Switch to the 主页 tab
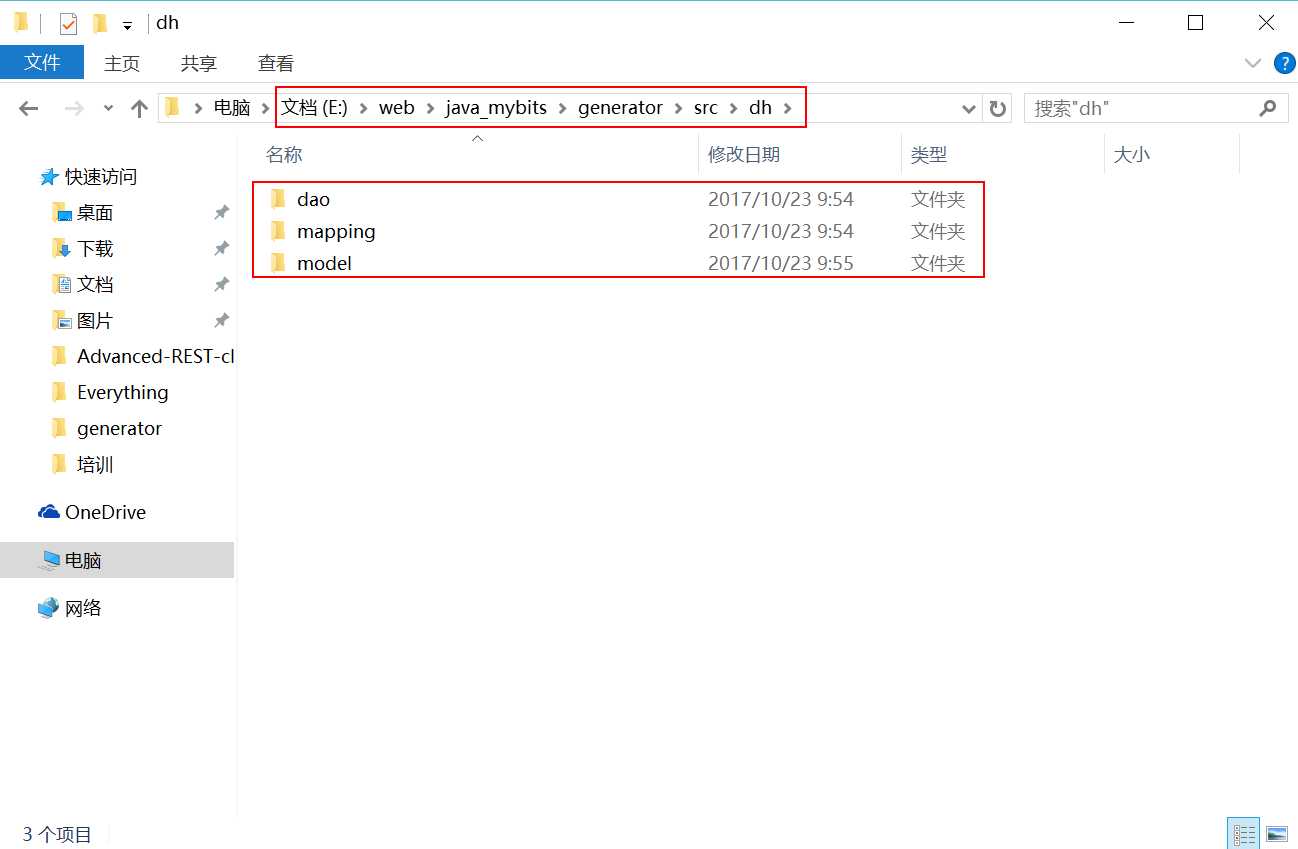The height and width of the screenshot is (849, 1298). [122, 63]
